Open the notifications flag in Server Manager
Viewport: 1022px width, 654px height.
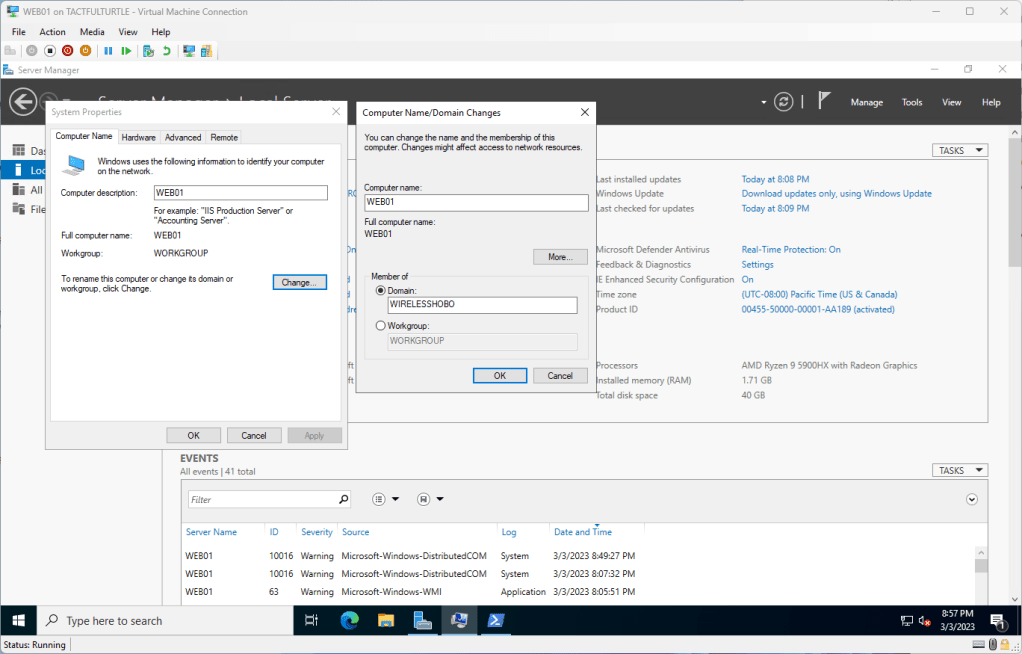[824, 101]
